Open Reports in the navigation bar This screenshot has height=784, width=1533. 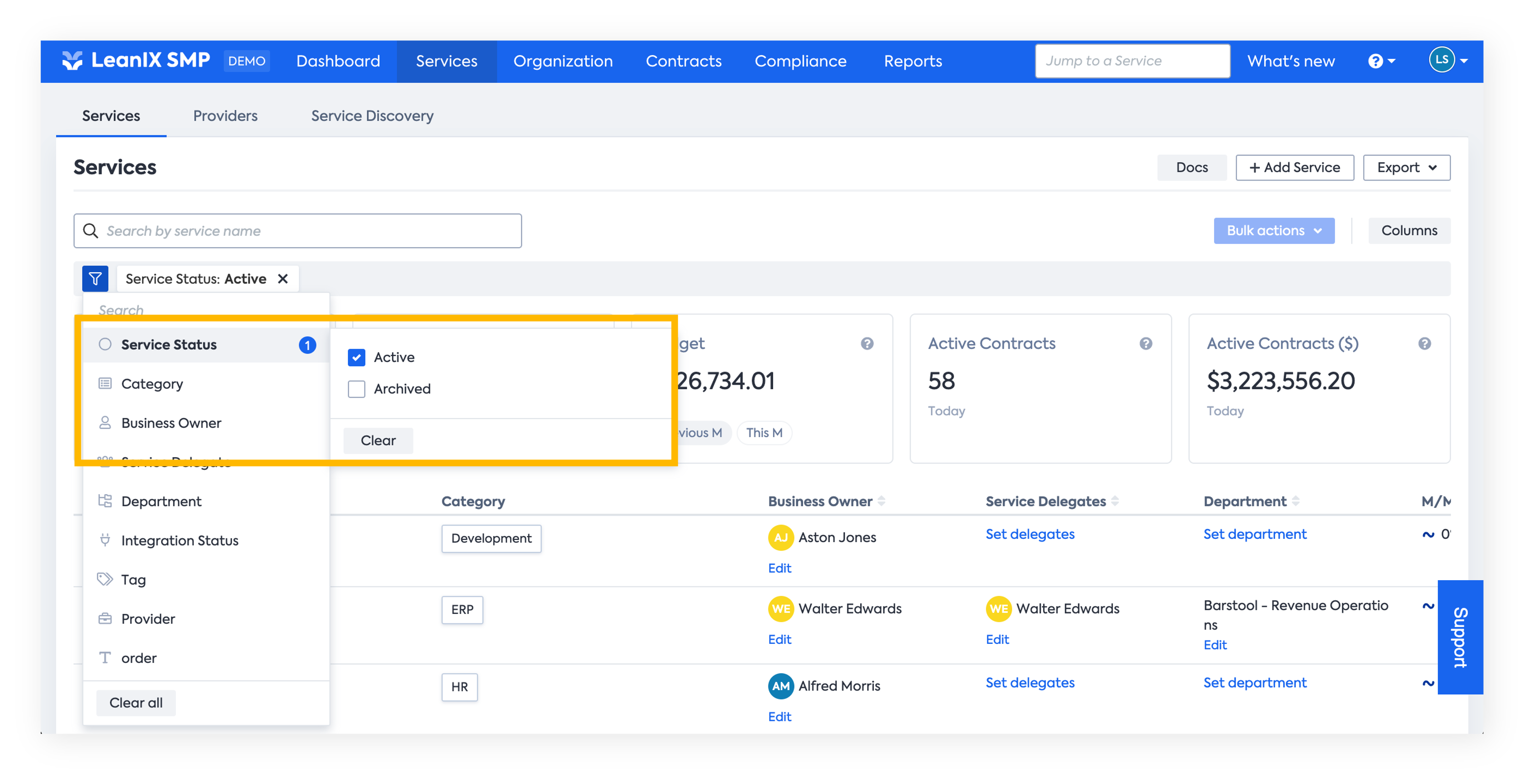pyautogui.click(x=913, y=61)
